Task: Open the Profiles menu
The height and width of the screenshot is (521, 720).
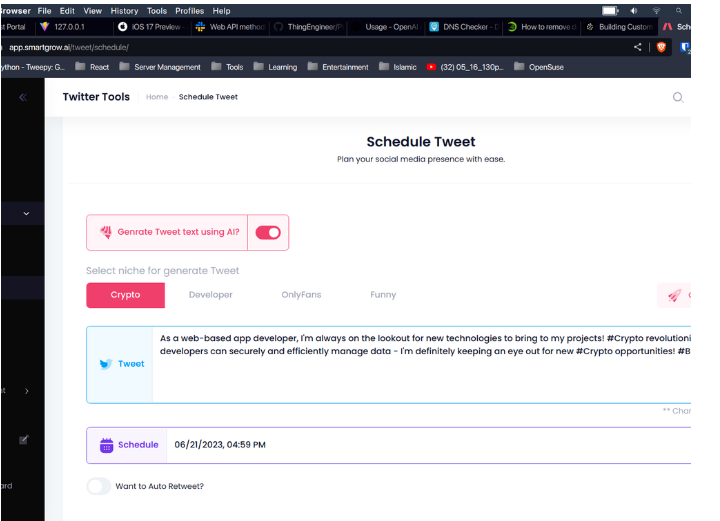Action: pyautogui.click(x=190, y=11)
